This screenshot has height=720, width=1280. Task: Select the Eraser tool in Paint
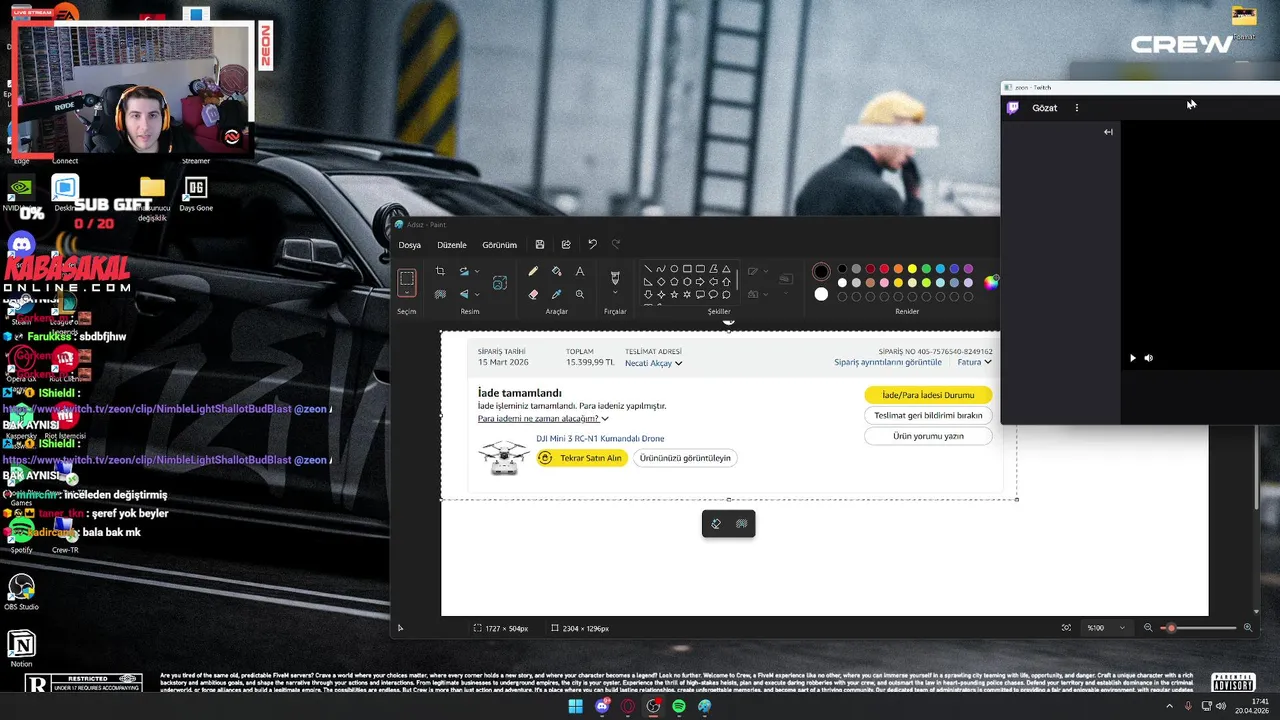[533, 294]
